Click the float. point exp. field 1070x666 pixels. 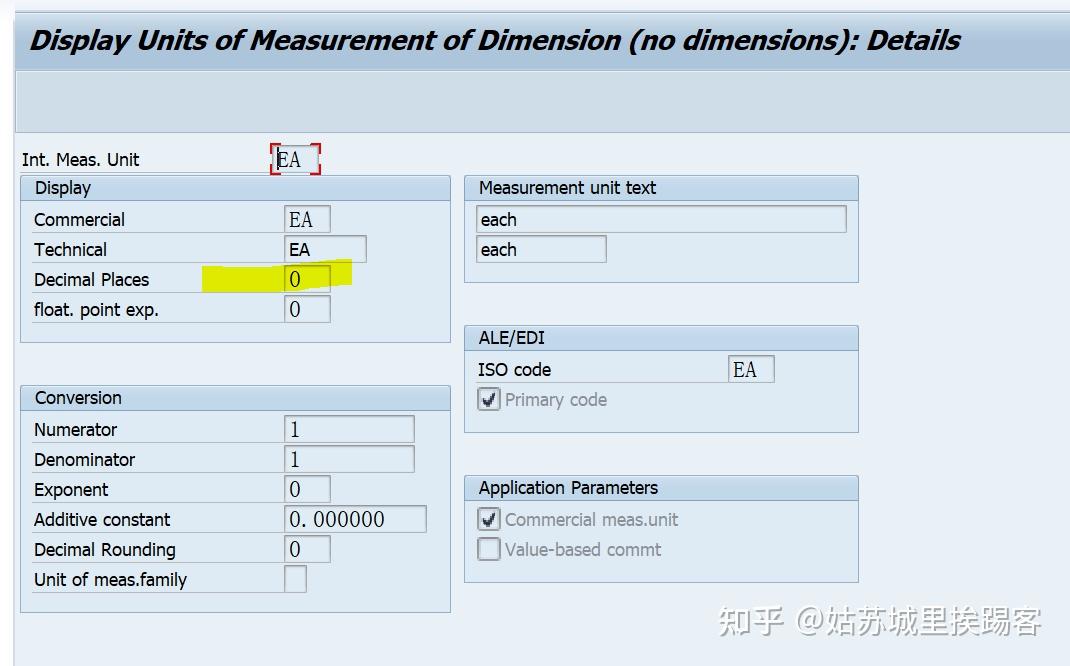tap(306, 310)
